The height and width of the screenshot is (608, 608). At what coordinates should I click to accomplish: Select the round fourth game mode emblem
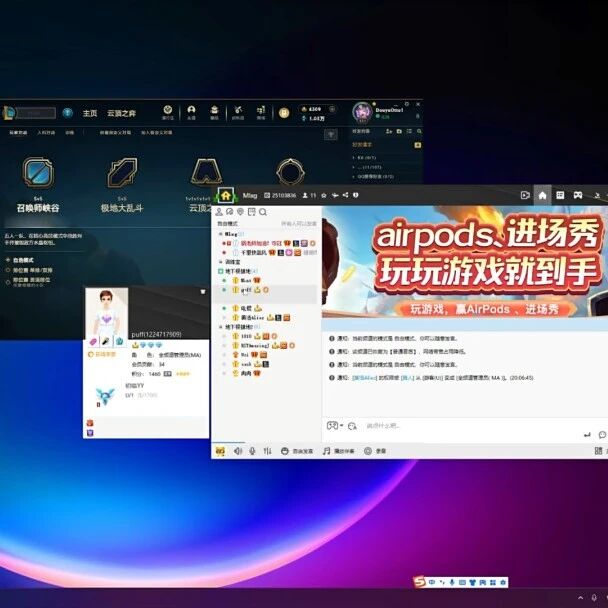click(x=290, y=172)
